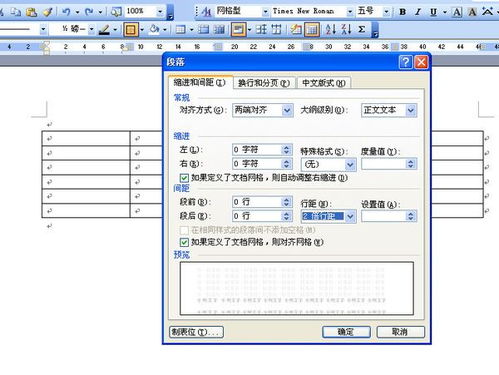Click Distribute Columns Evenly icon

(x=276, y=30)
